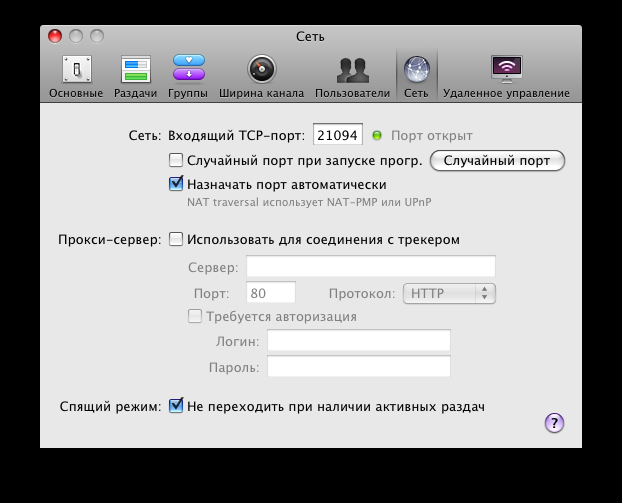Click the Входящий TCP-порт label
622x503 pixels.
pyautogui.click(x=236, y=136)
